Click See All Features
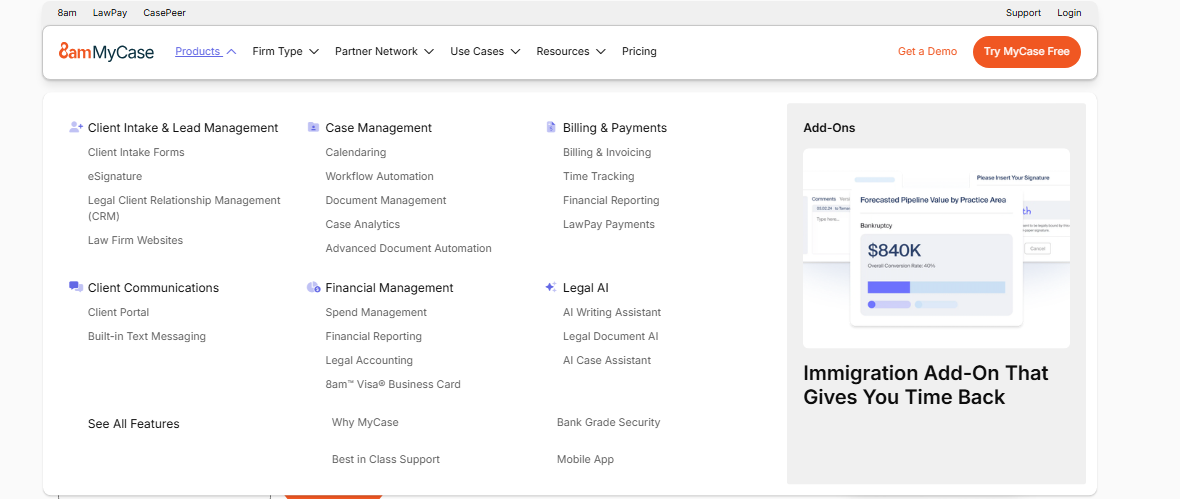Image resolution: width=1180 pixels, height=499 pixels. click(x=134, y=424)
